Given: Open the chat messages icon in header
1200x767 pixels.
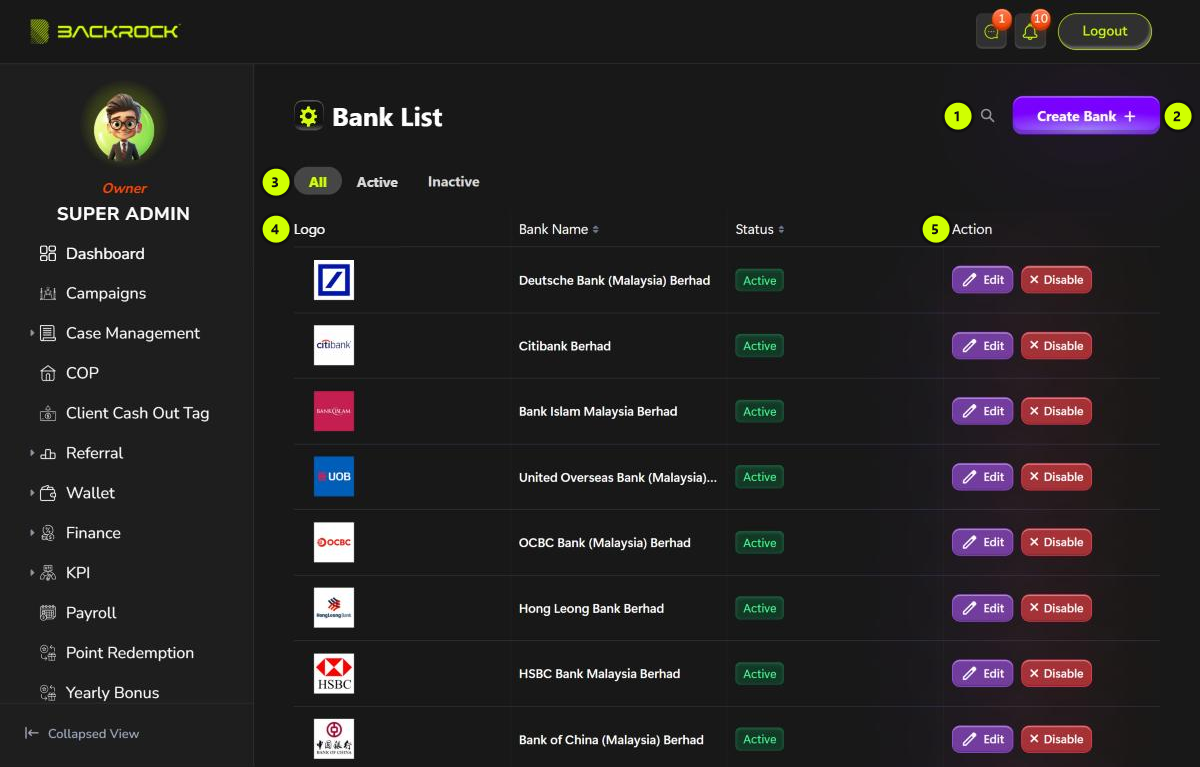Looking at the screenshot, I should [991, 31].
